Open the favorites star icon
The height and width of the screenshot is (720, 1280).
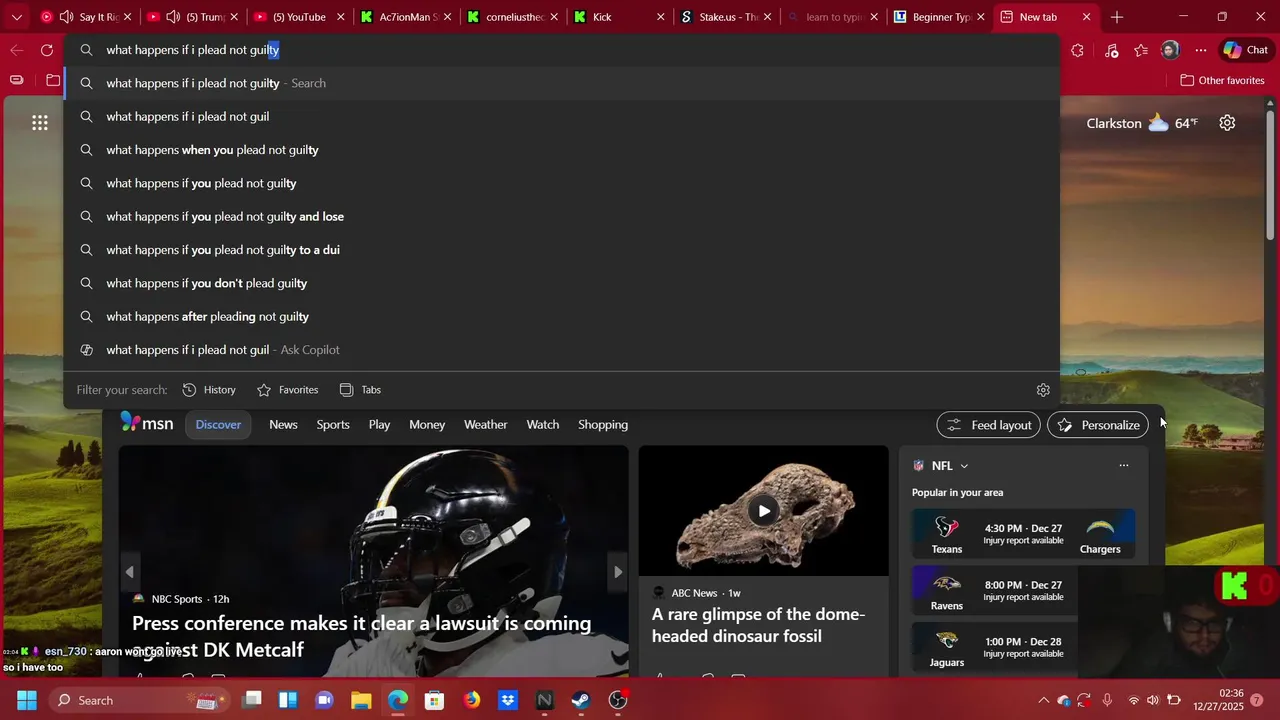coord(1141,50)
